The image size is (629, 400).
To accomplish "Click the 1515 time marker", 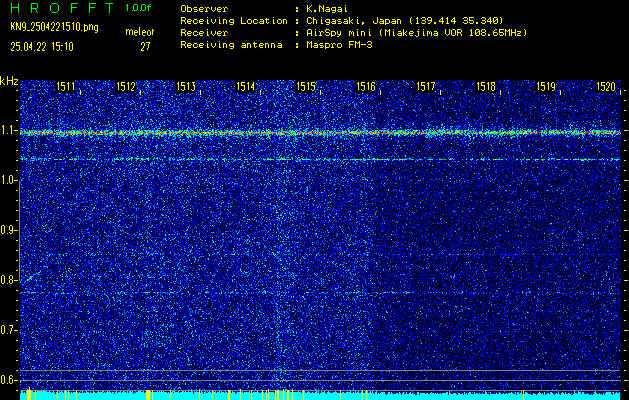I will [x=306, y=86].
